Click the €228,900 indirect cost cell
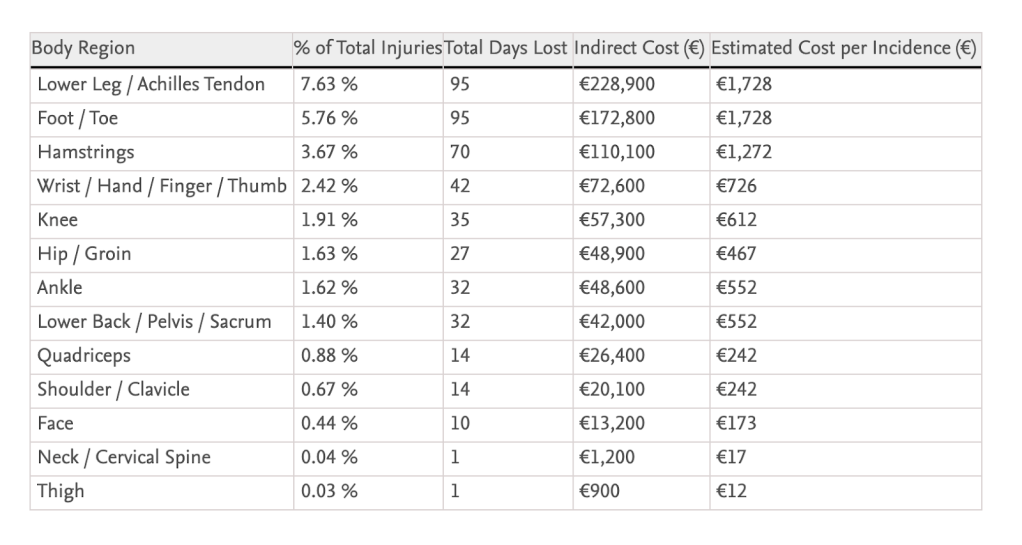Viewport: 1022px width, 545px height. pos(617,84)
